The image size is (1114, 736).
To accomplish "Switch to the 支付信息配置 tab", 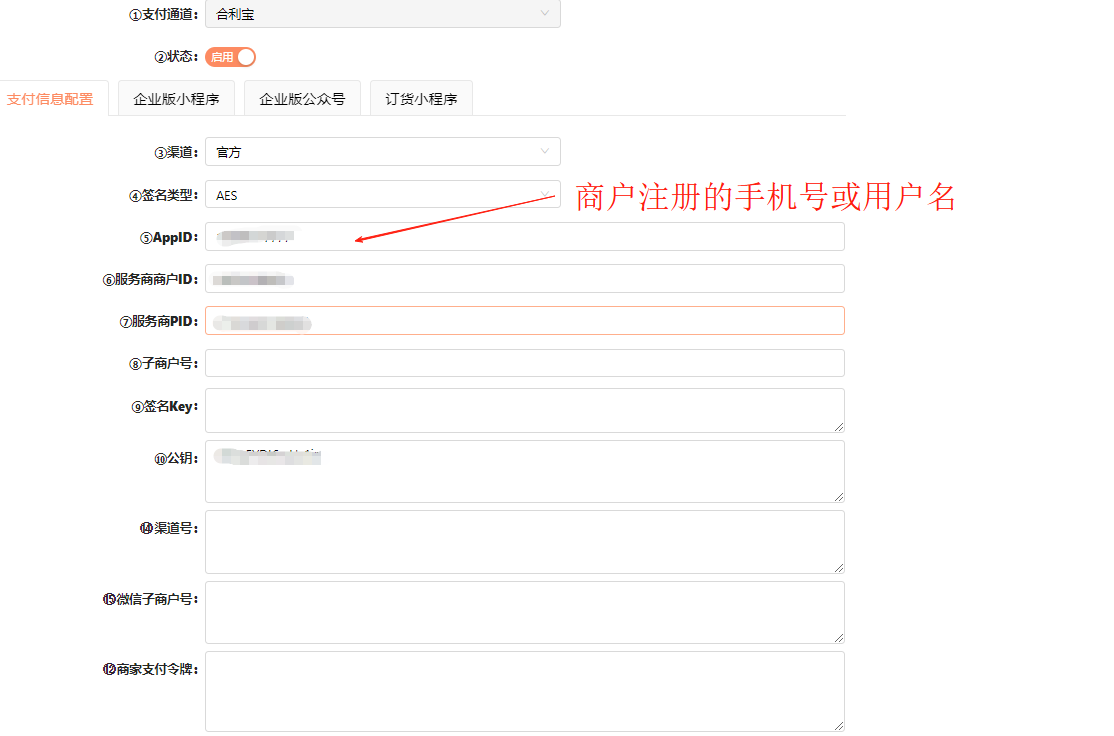I will click(x=50, y=99).
